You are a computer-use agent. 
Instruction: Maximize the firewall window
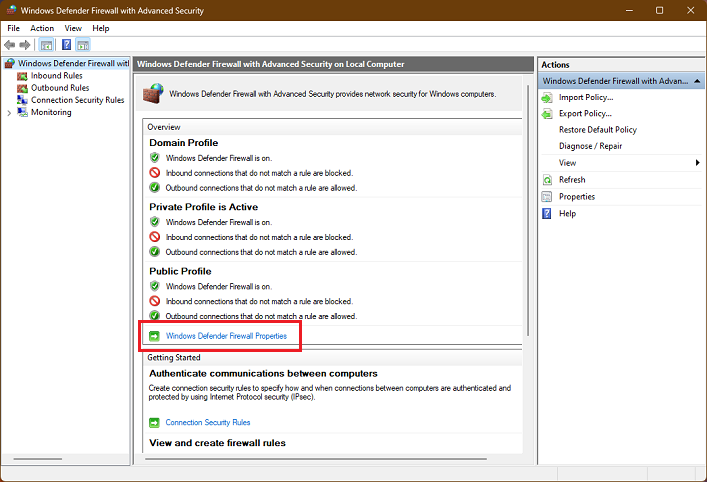pos(659,10)
